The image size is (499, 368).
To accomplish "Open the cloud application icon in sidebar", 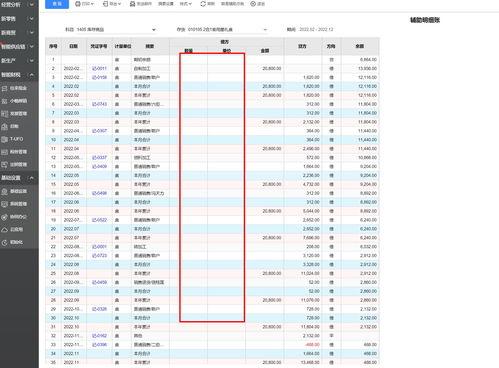I will point(4,229).
